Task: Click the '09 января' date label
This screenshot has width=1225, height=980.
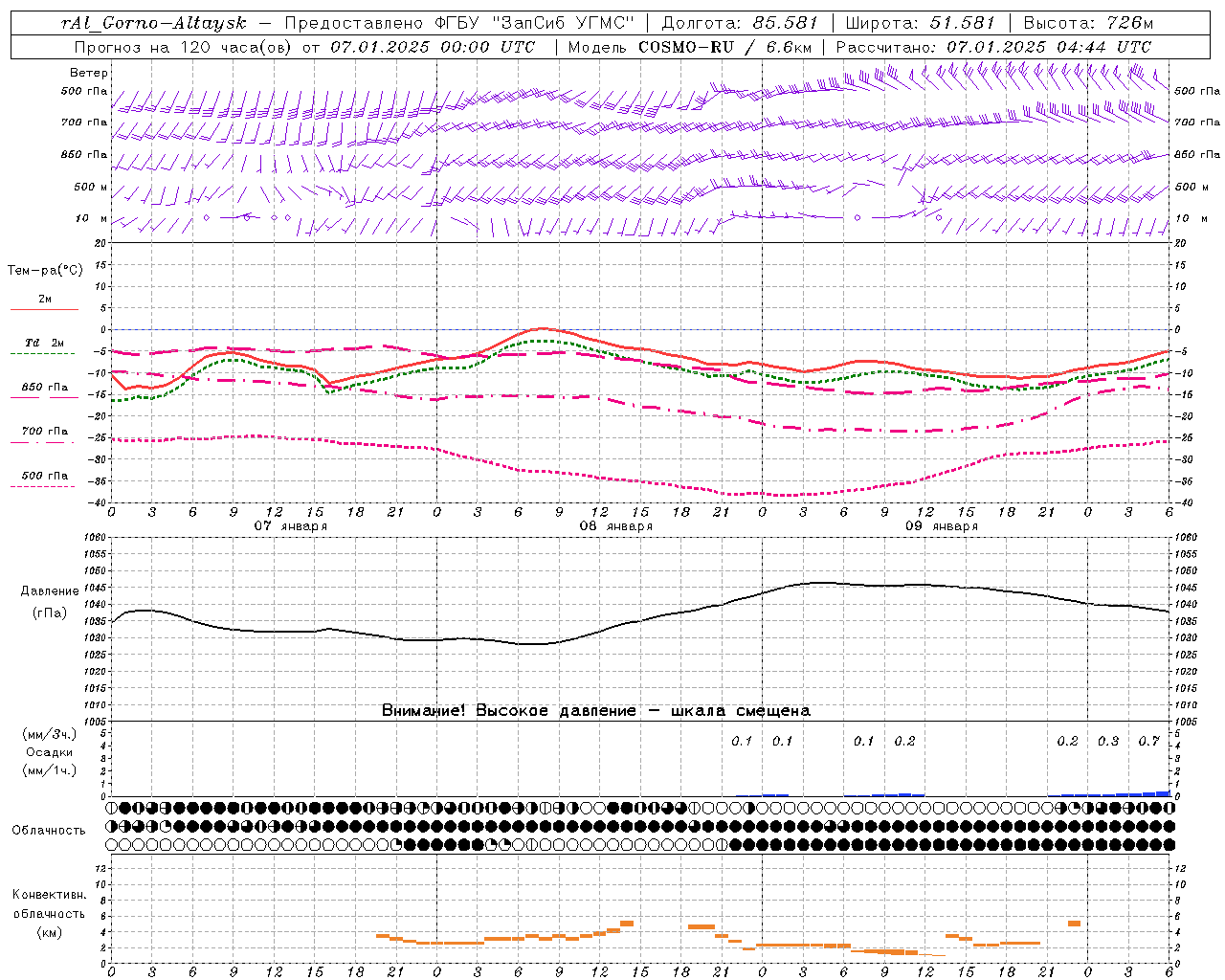Action: pyautogui.click(x=941, y=526)
